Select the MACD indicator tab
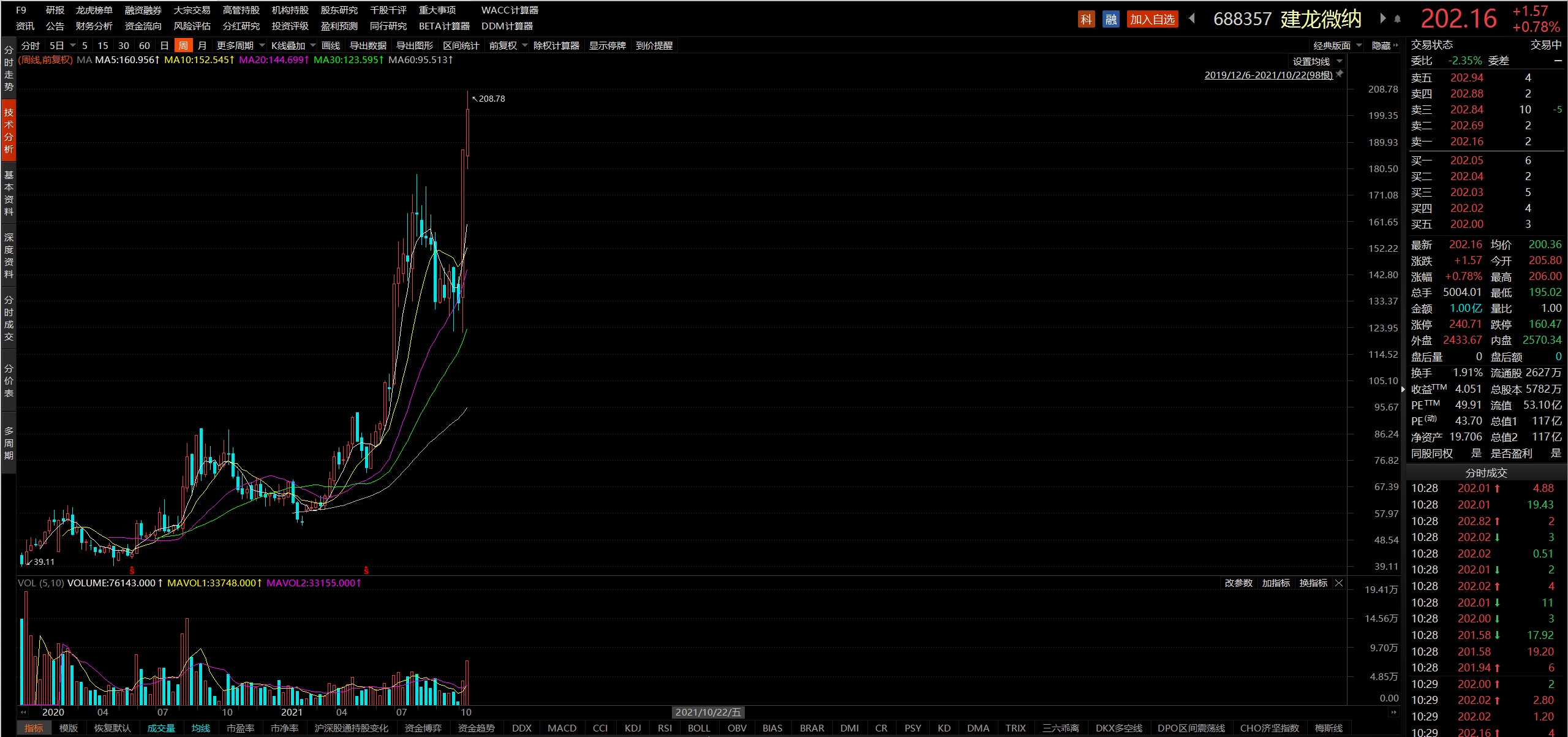Image resolution: width=1568 pixels, height=737 pixels. click(x=562, y=728)
